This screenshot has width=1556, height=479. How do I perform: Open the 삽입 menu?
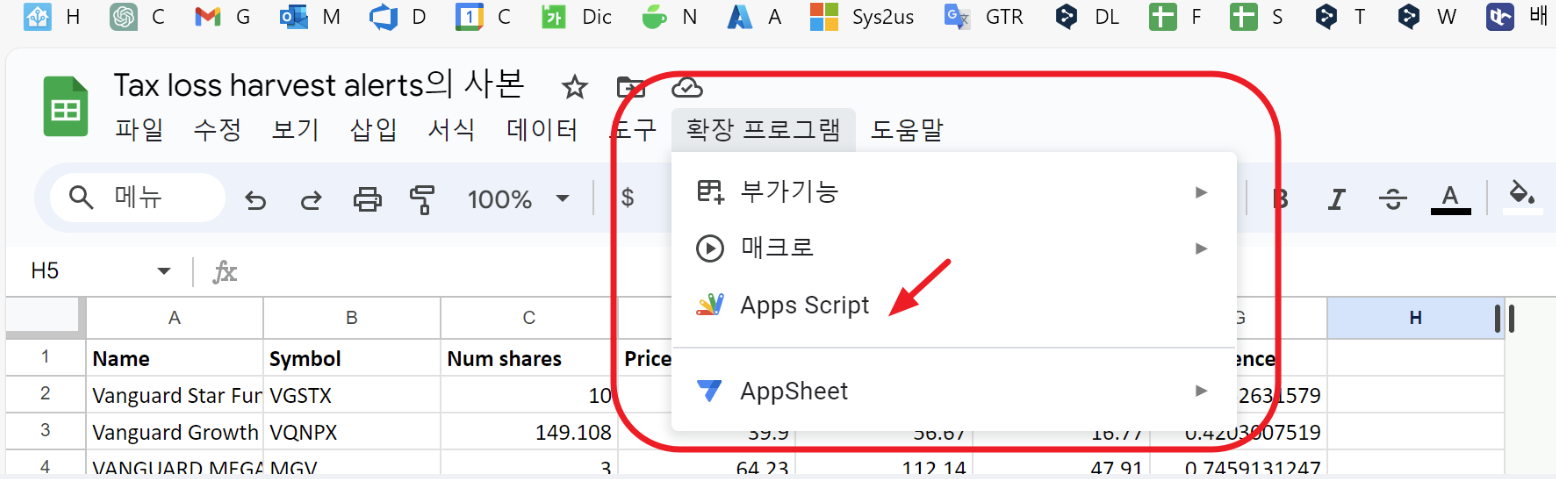(373, 130)
